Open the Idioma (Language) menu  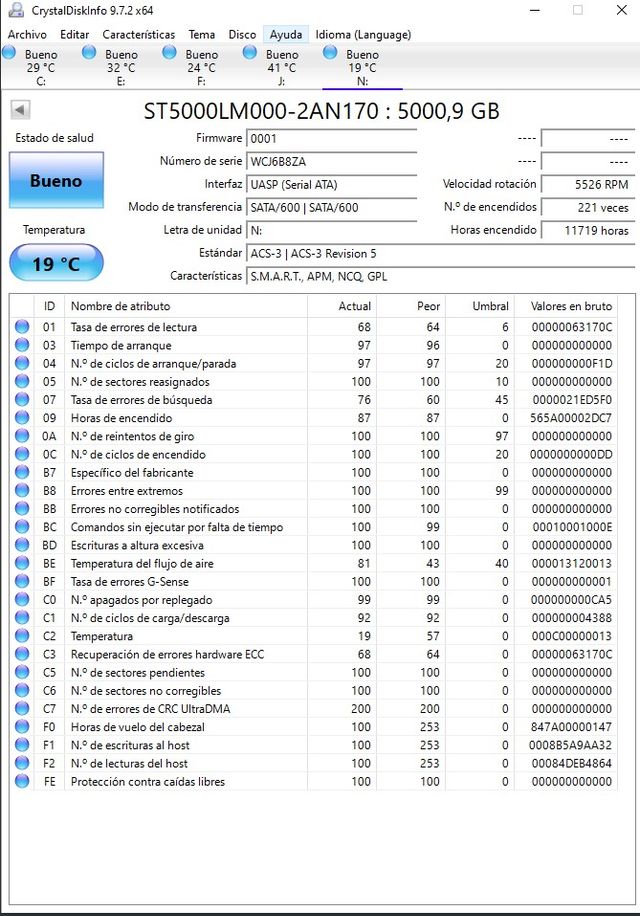pyautogui.click(x=363, y=34)
